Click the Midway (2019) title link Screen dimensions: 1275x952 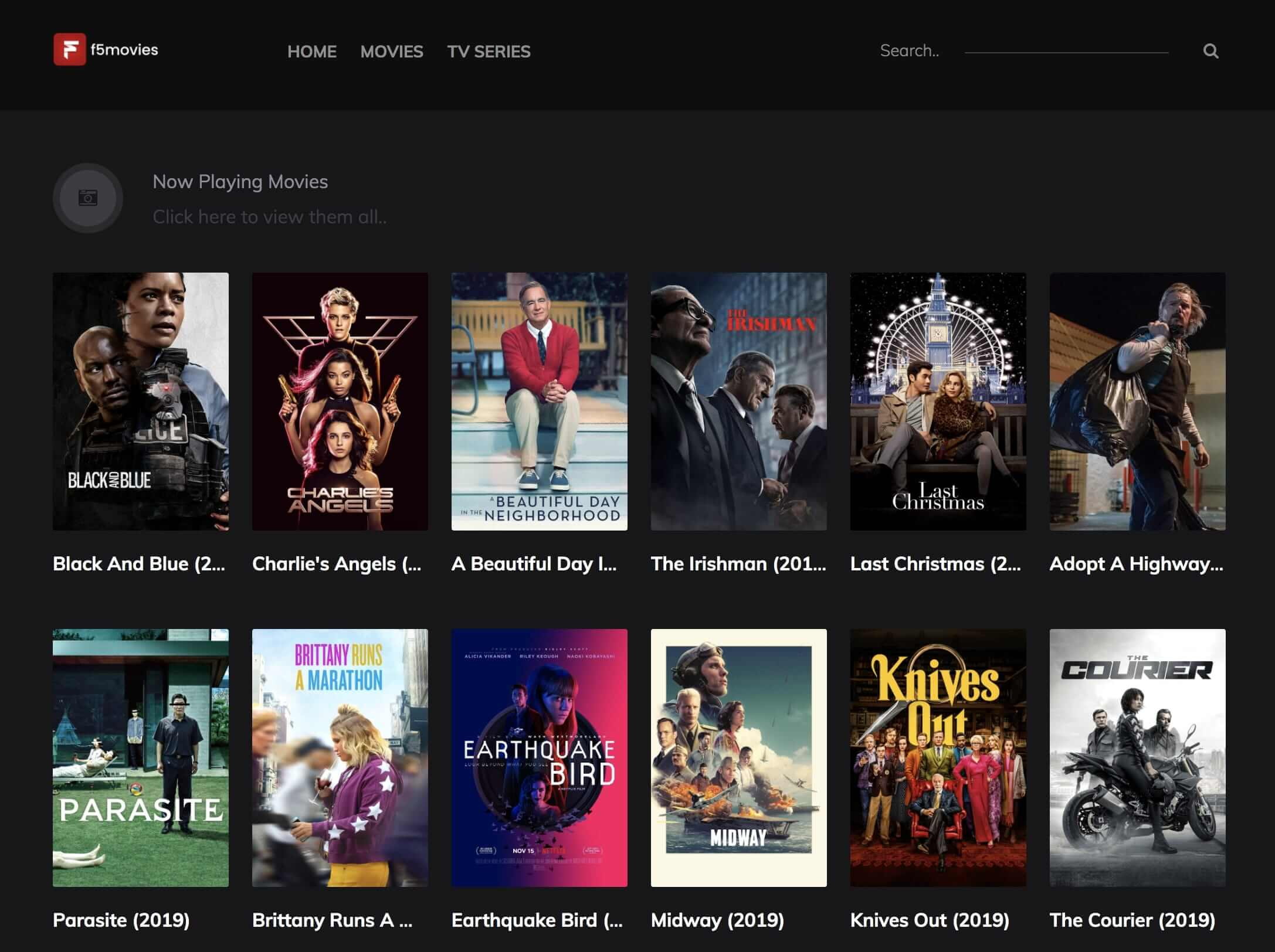(x=717, y=920)
